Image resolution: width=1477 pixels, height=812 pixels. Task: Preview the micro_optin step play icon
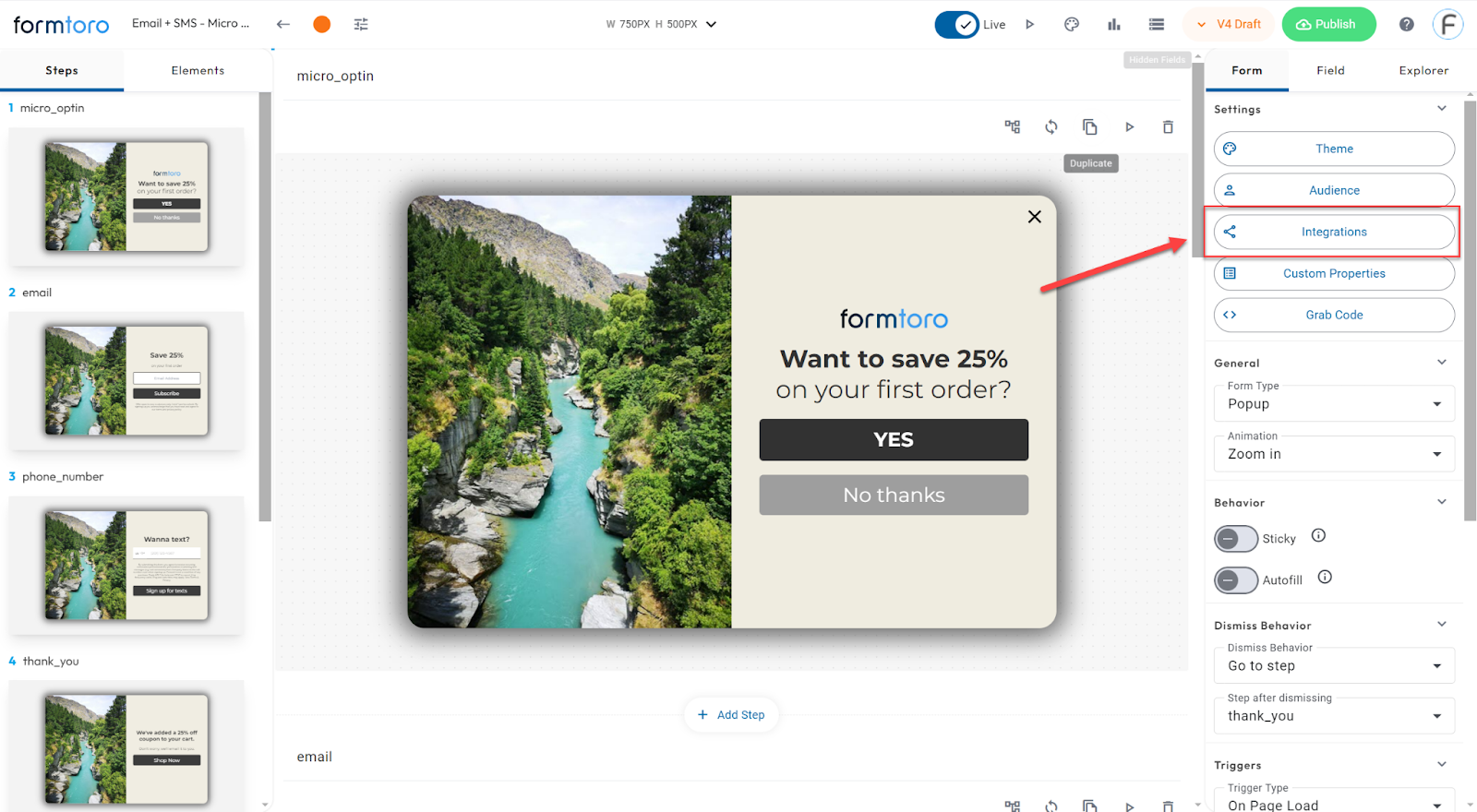(1129, 127)
